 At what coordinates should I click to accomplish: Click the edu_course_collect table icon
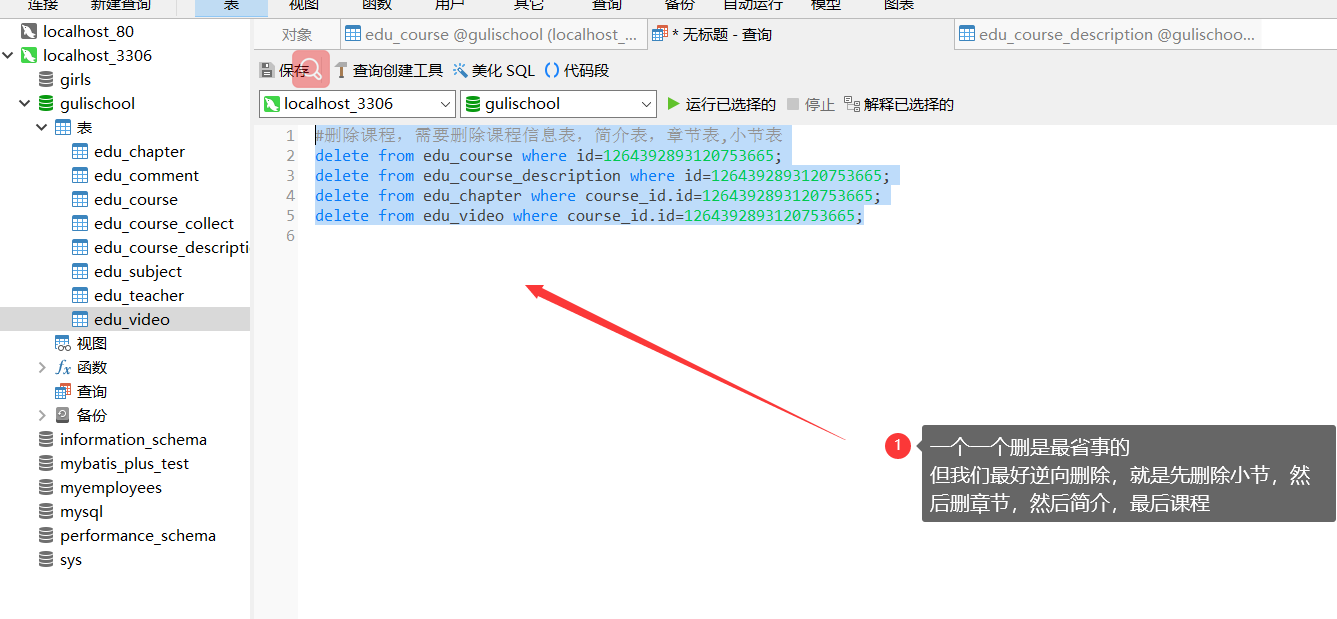coord(80,224)
